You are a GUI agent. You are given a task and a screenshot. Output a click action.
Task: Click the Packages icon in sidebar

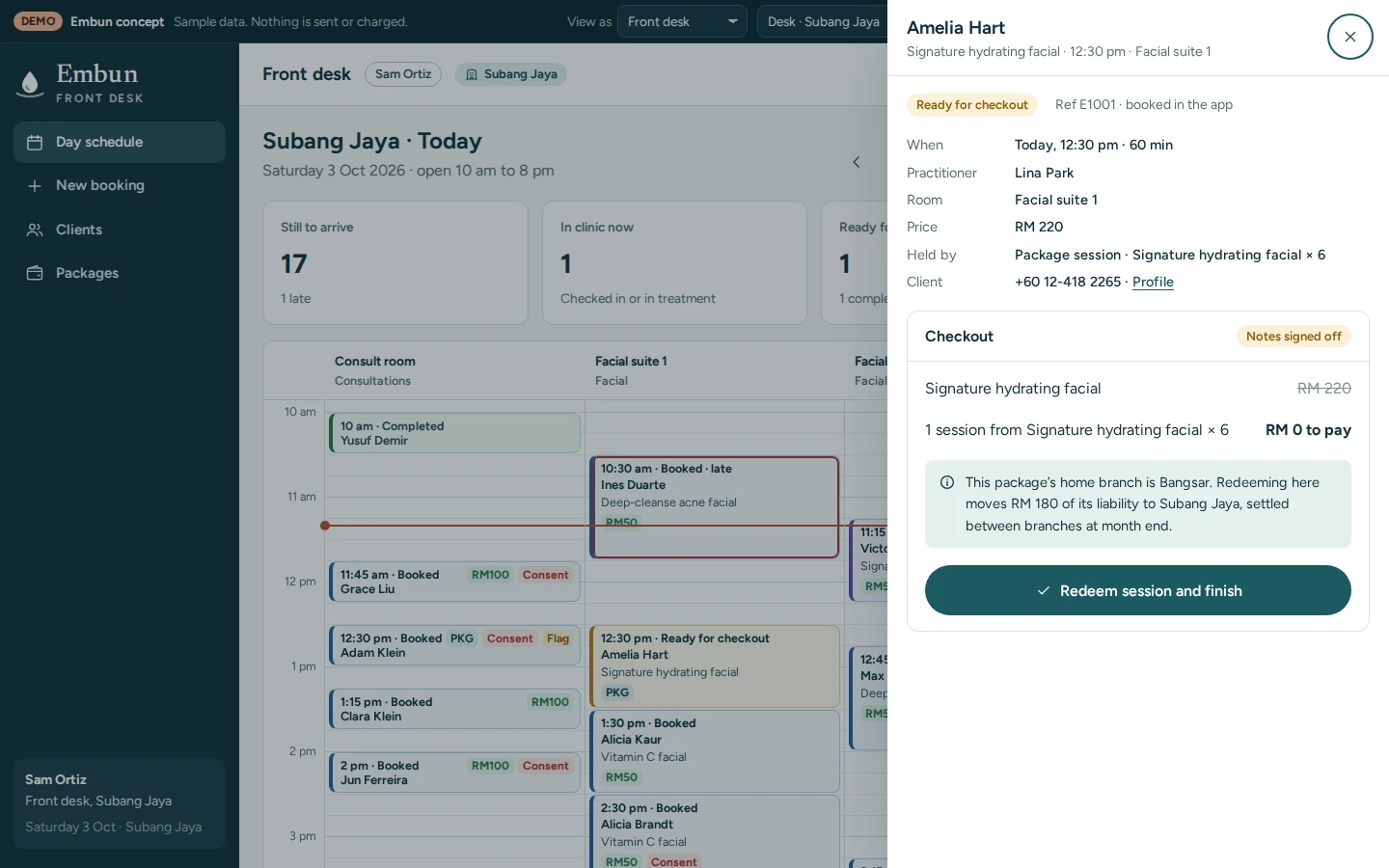35,273
